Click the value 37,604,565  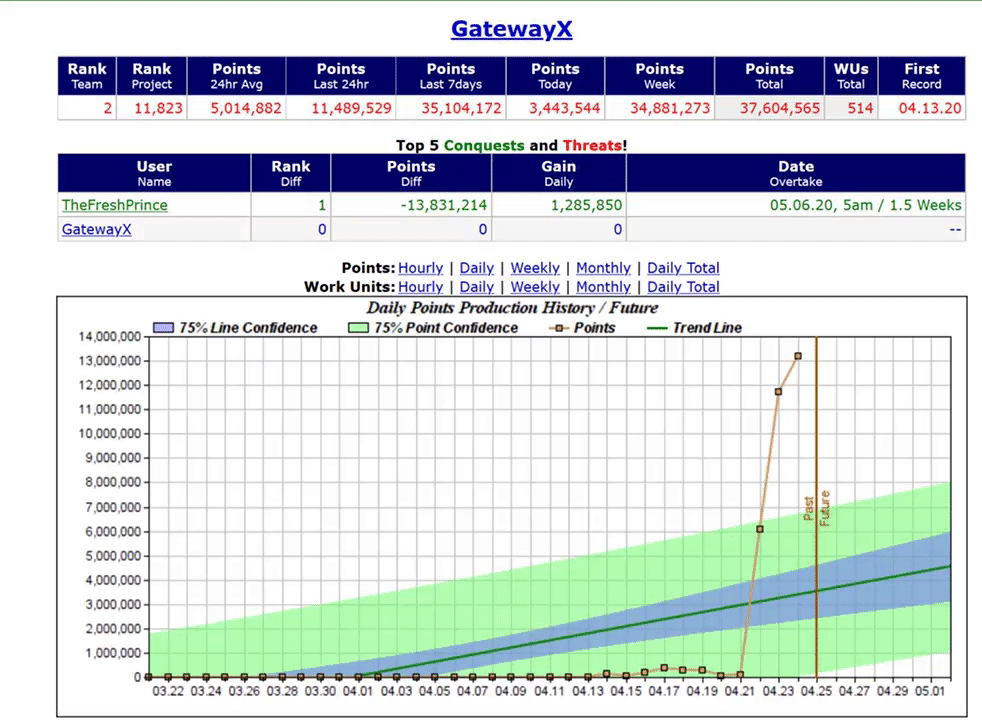780,108
